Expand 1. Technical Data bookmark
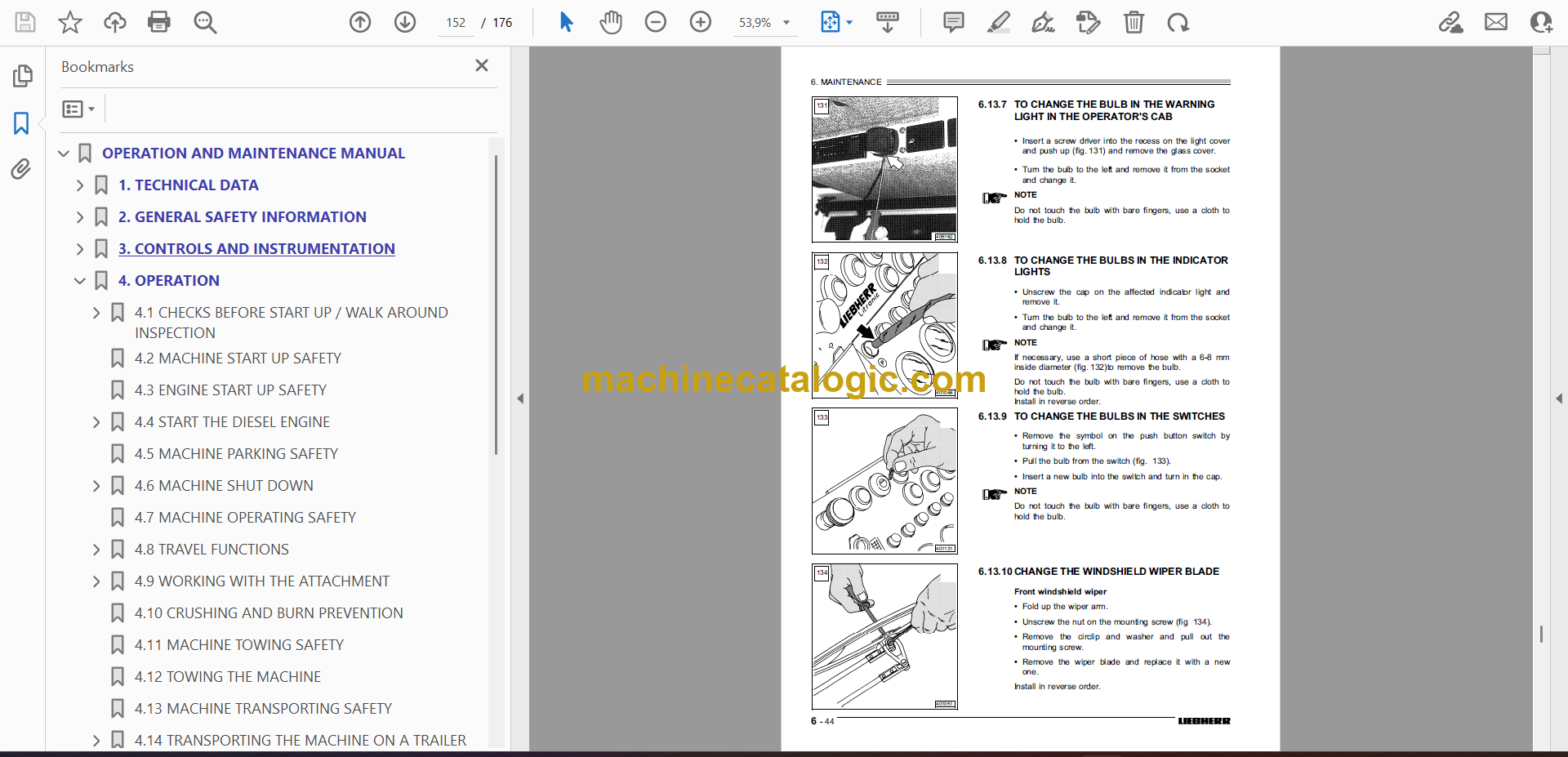1568x757 pixels. click(x=80, y=185)
